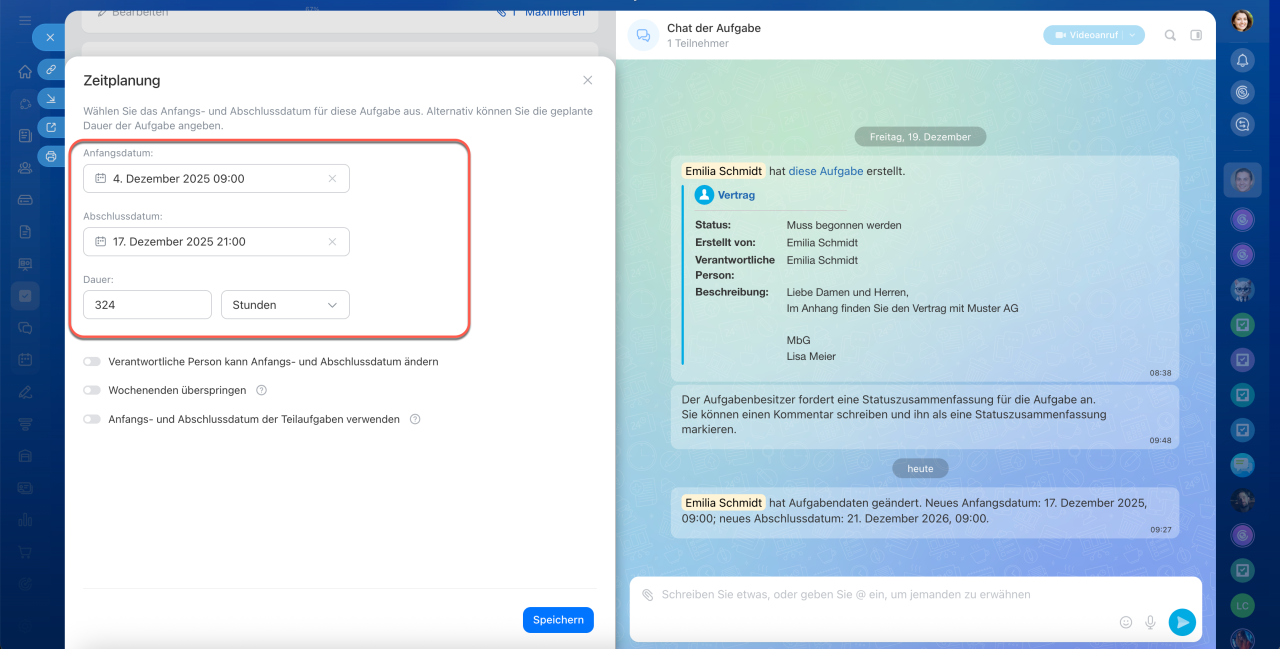Image resolution: width=1280 pixels, height=649 pixels.
Task: Open the chat avatar icon in header
Action: point(643,35)
